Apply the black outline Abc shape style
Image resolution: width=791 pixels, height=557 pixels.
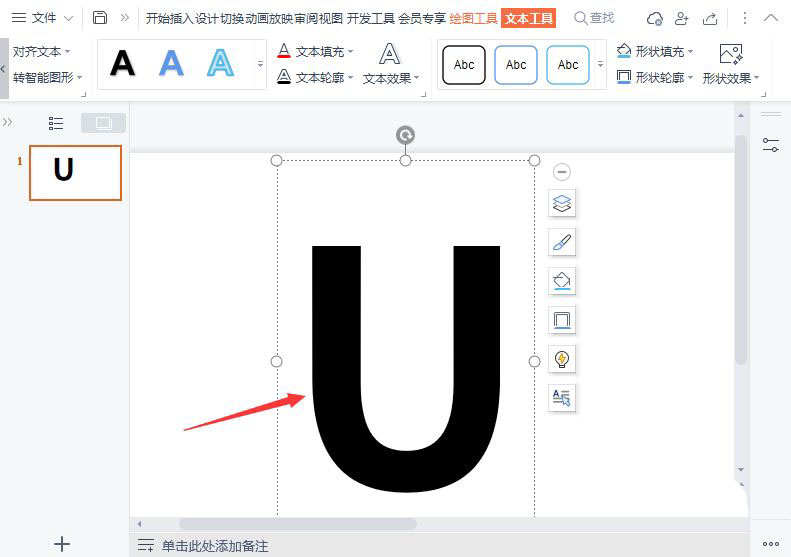464,65
